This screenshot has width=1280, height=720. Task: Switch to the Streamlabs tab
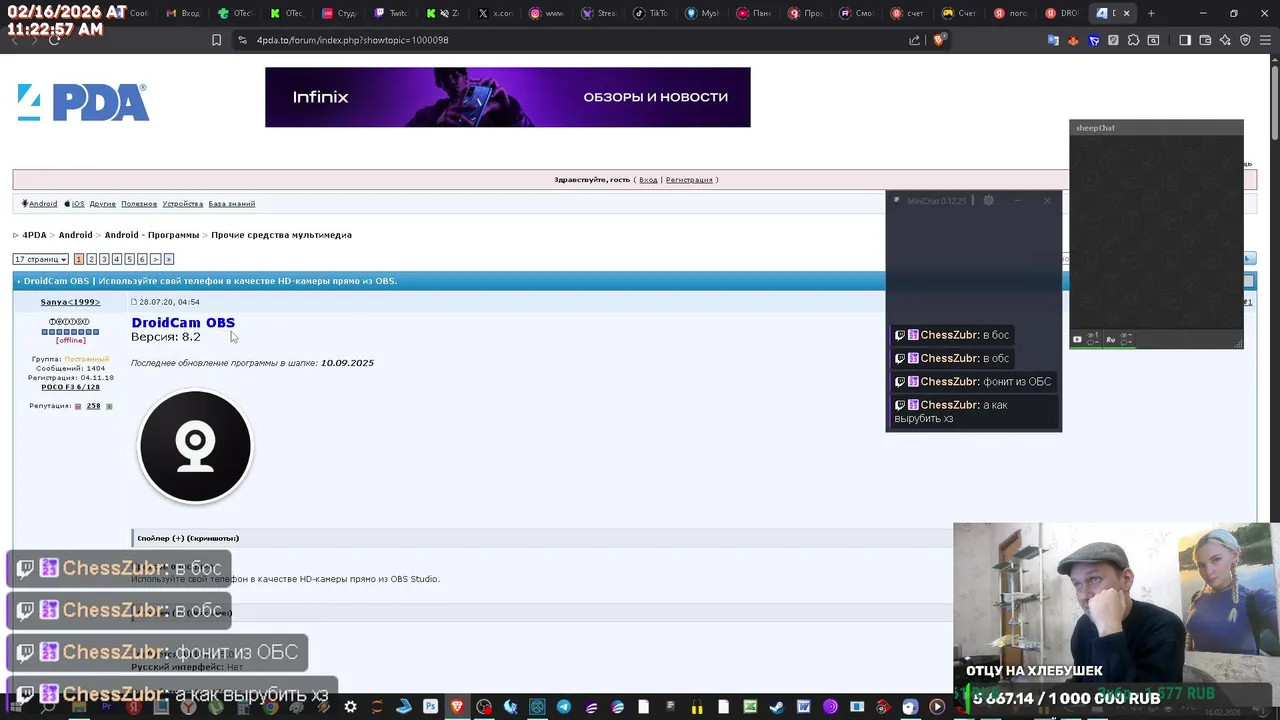click(599, 14)
